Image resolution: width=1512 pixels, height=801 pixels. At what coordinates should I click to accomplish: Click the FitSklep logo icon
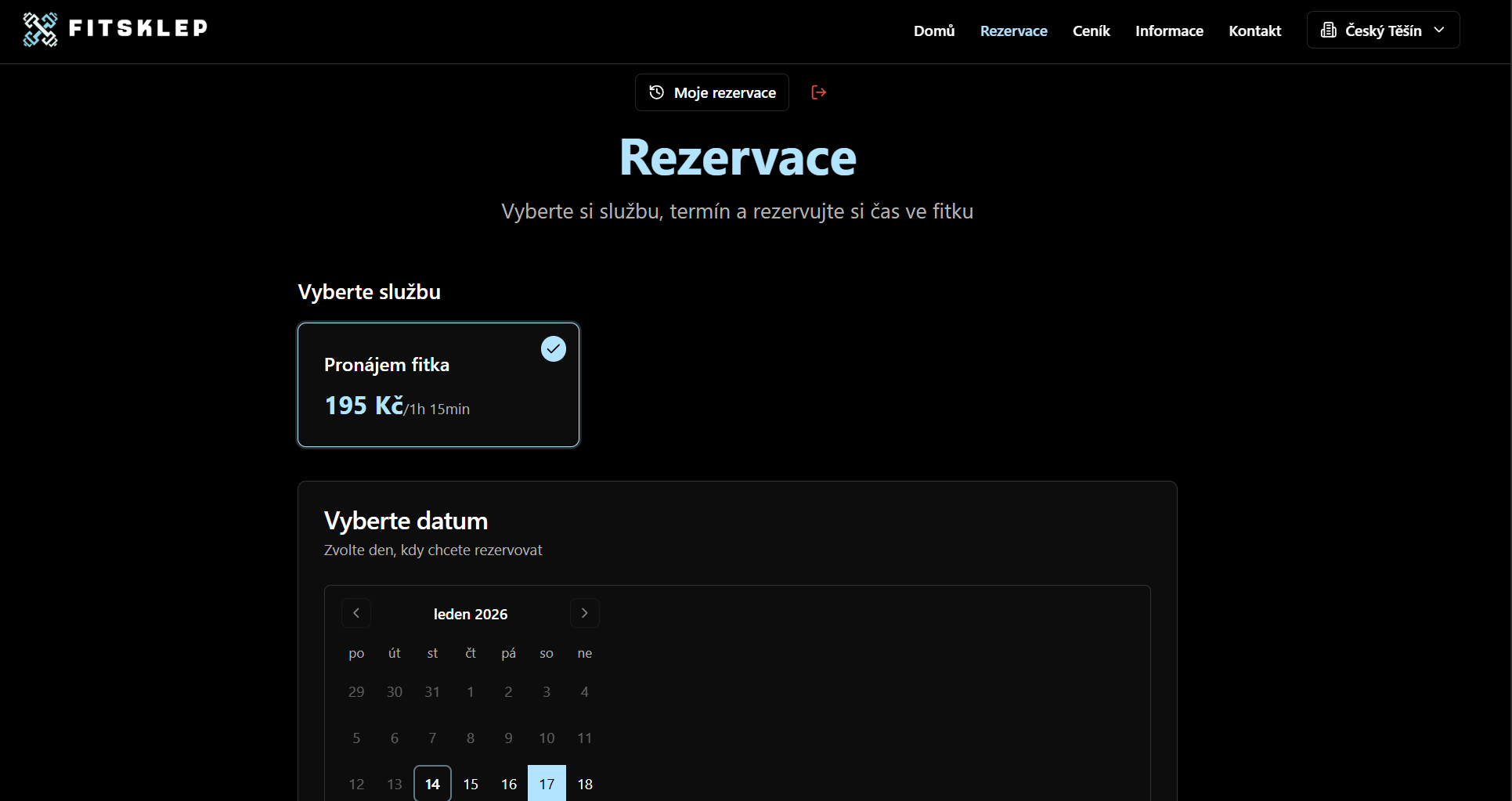40,30
